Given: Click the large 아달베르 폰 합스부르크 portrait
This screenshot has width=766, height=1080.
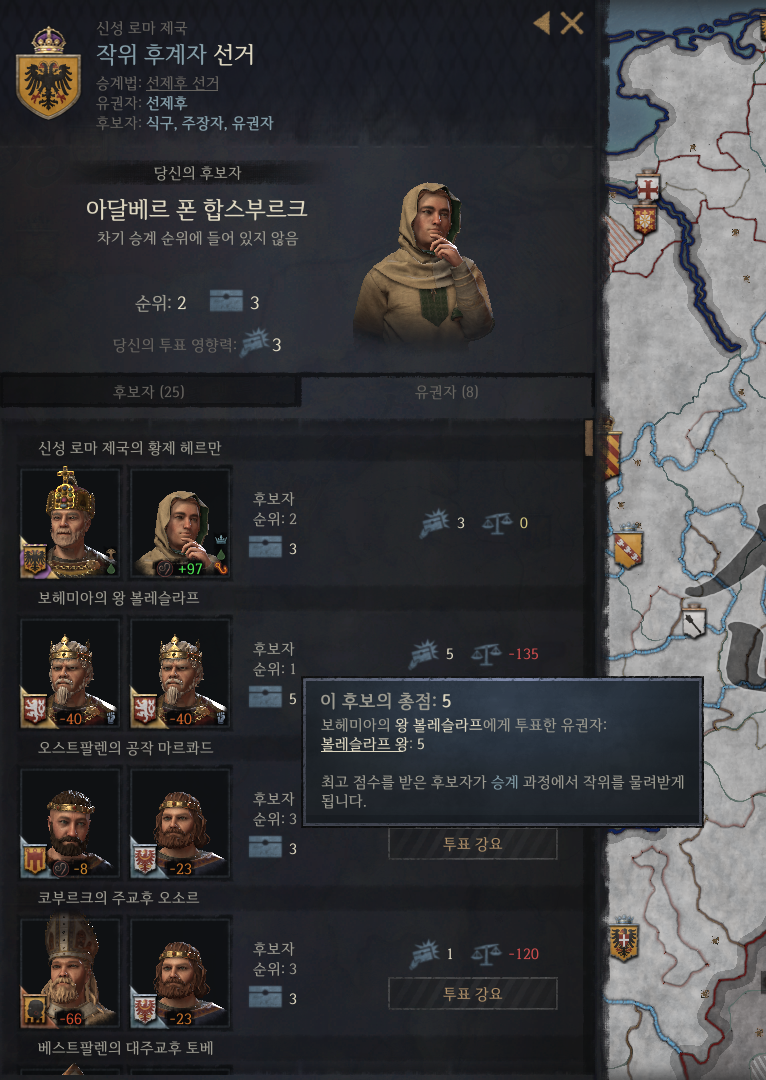Looking at the screenshot, I should click(x=424, y=263).
